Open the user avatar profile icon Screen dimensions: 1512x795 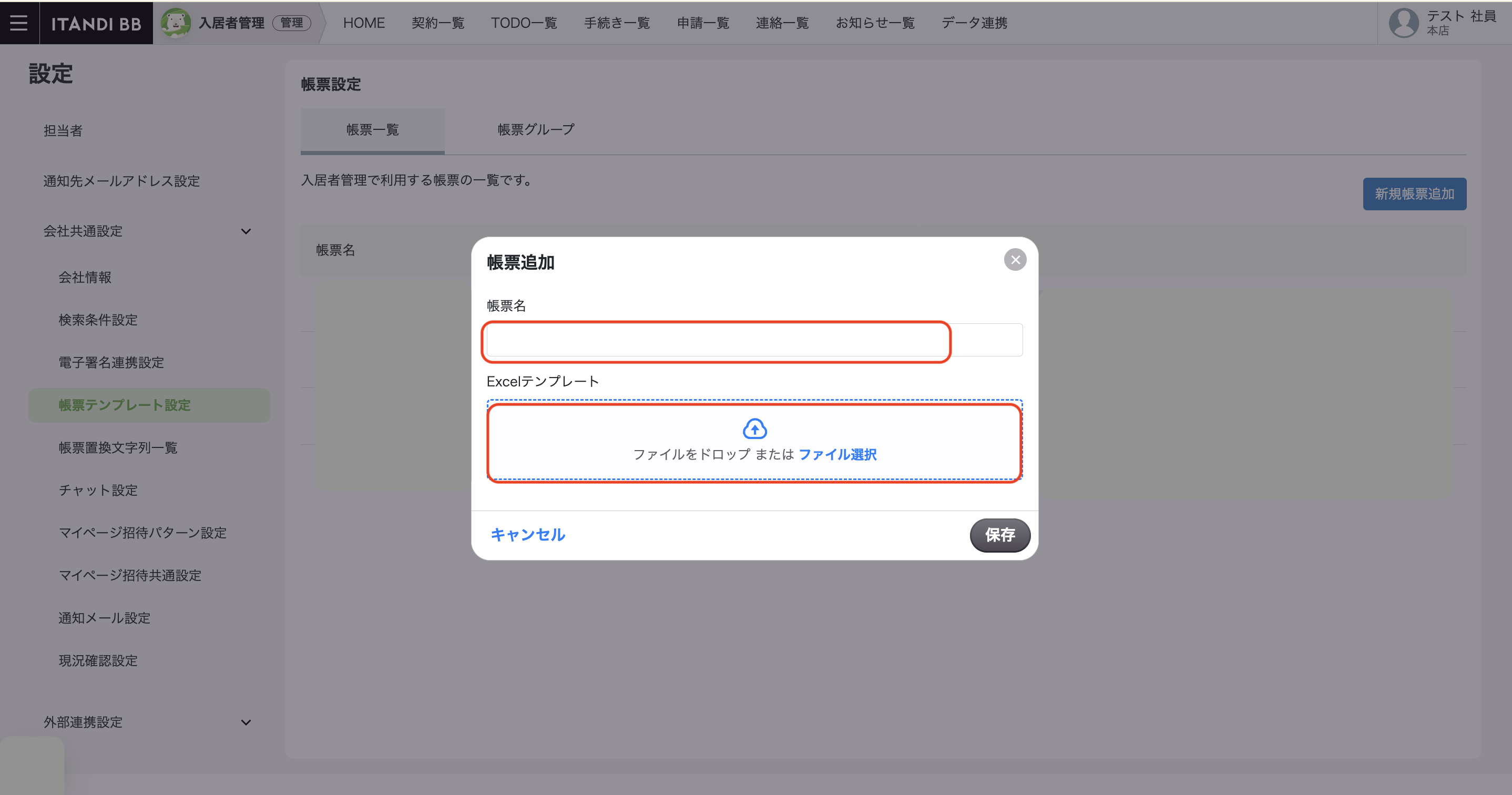[x=1403, y=23]
